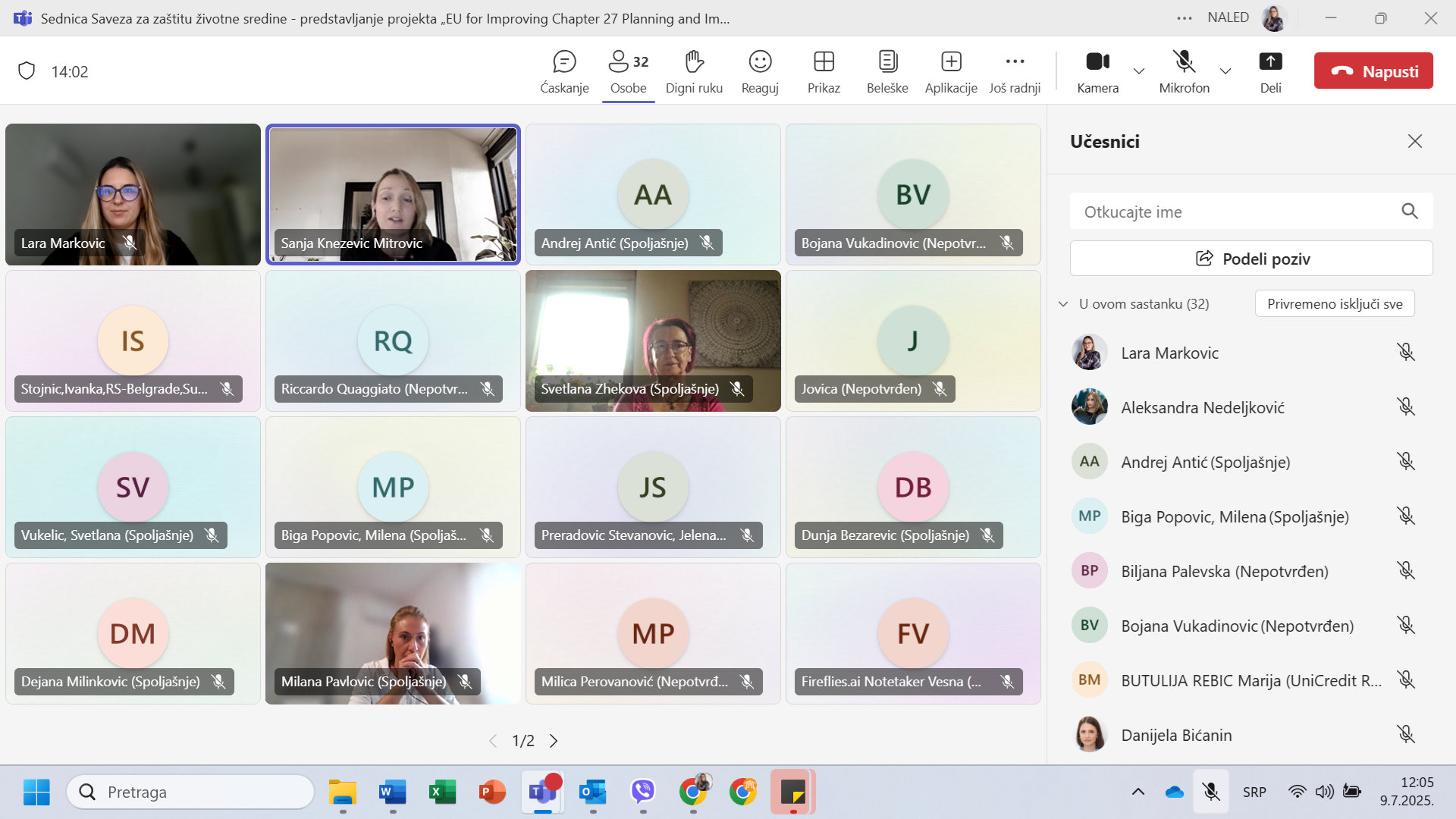The image size is (1456, 819).
Task: Open the Windows Start menu
Action: pyautogui.click(x=36, y=792)
